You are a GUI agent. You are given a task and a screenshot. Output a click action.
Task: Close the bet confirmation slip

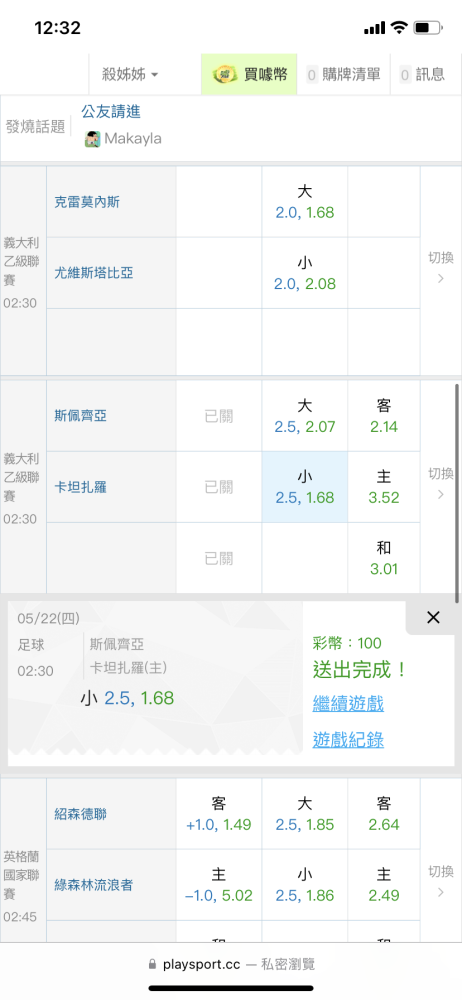(433, 617)
